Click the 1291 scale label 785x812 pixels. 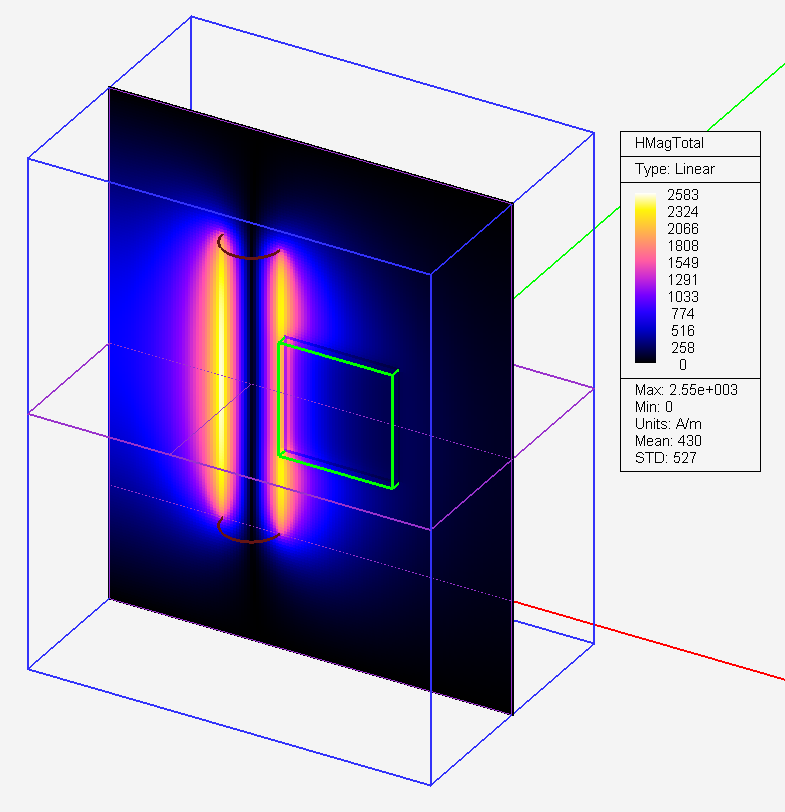point(682,280)
